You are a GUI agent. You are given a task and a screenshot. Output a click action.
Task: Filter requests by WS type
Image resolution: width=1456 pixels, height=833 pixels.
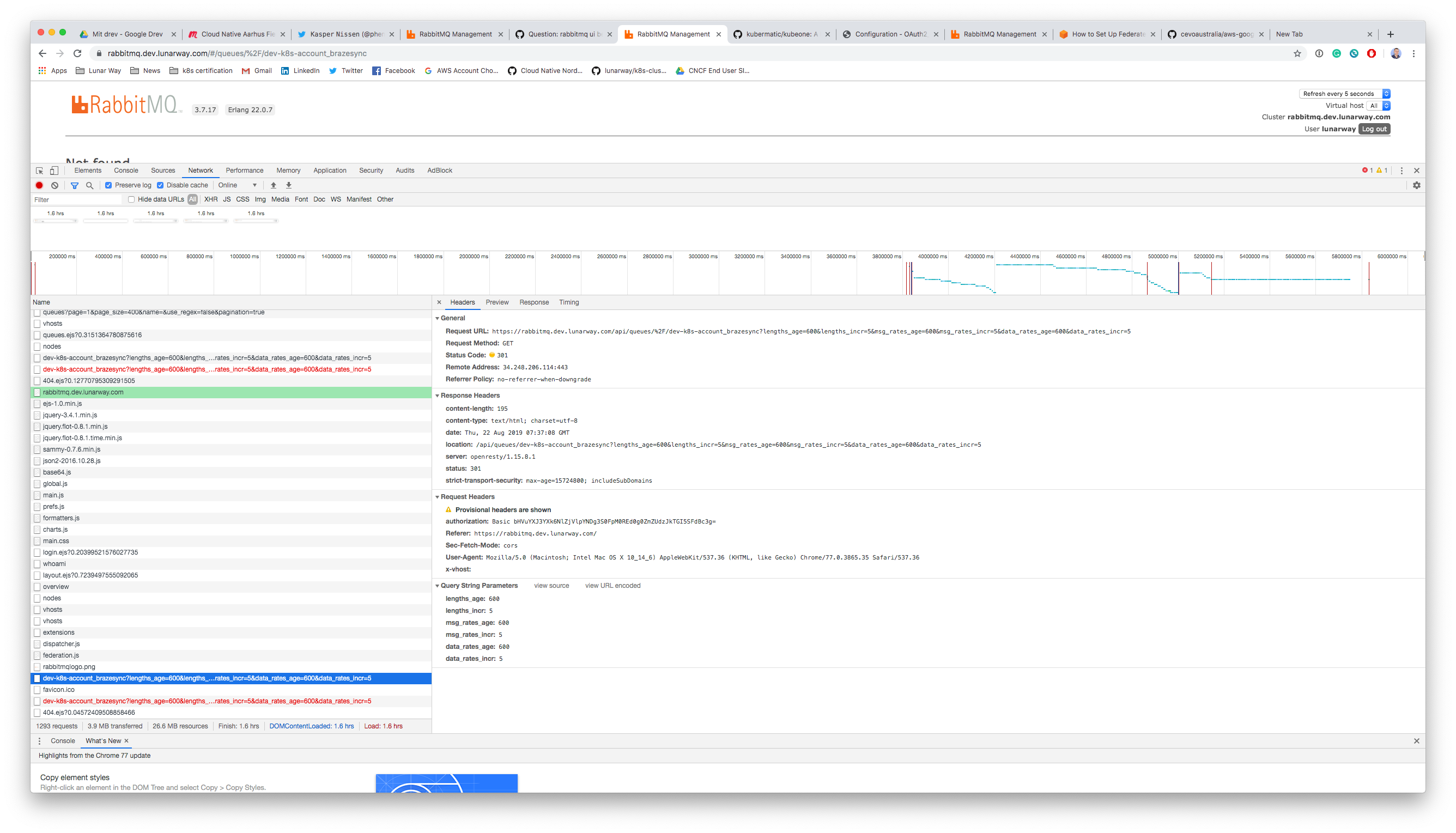click(335, 199)
